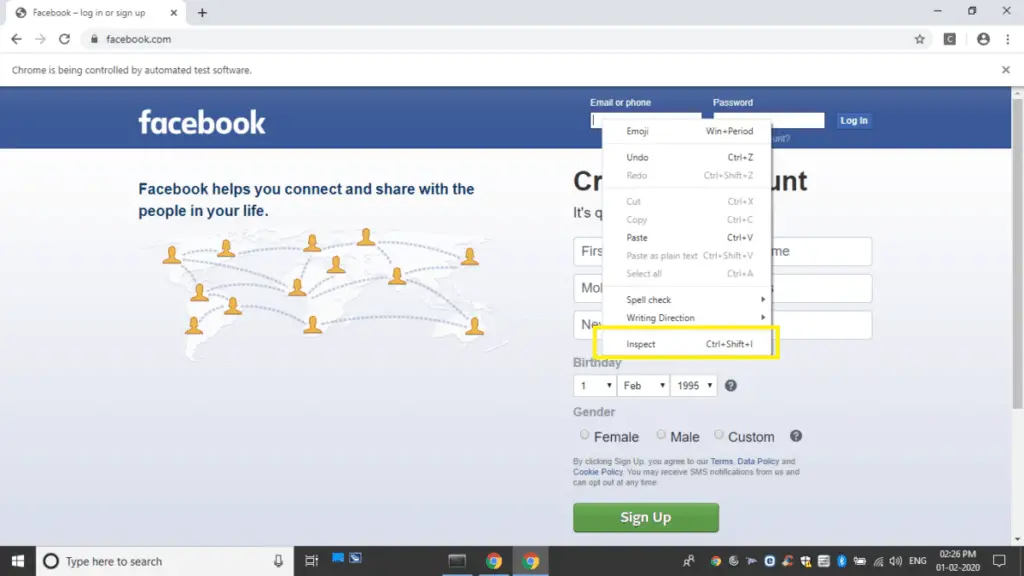
Task: Expand the Writing Direction submenu
Action: (x=687, y=318)
